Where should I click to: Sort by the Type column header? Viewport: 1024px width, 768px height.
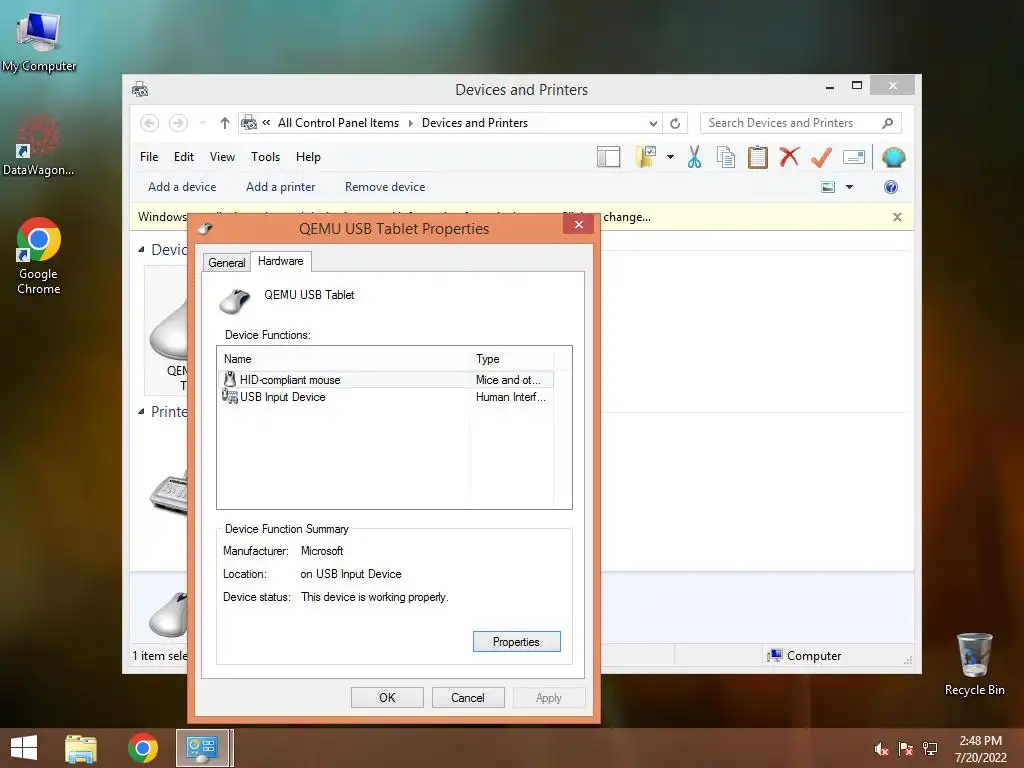[511, 359]
